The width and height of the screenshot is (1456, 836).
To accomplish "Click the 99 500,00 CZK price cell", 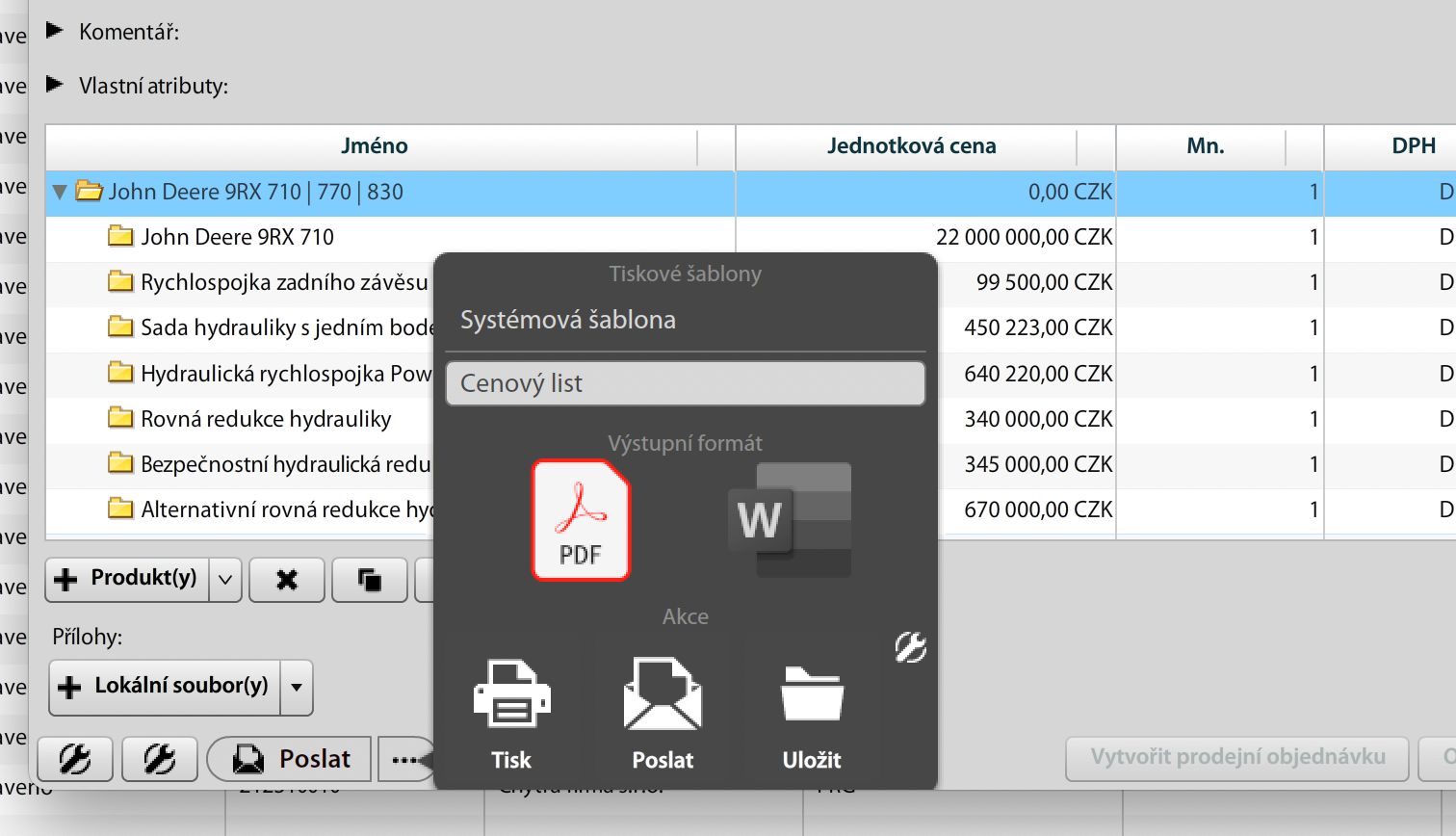I will [1044, 282].
